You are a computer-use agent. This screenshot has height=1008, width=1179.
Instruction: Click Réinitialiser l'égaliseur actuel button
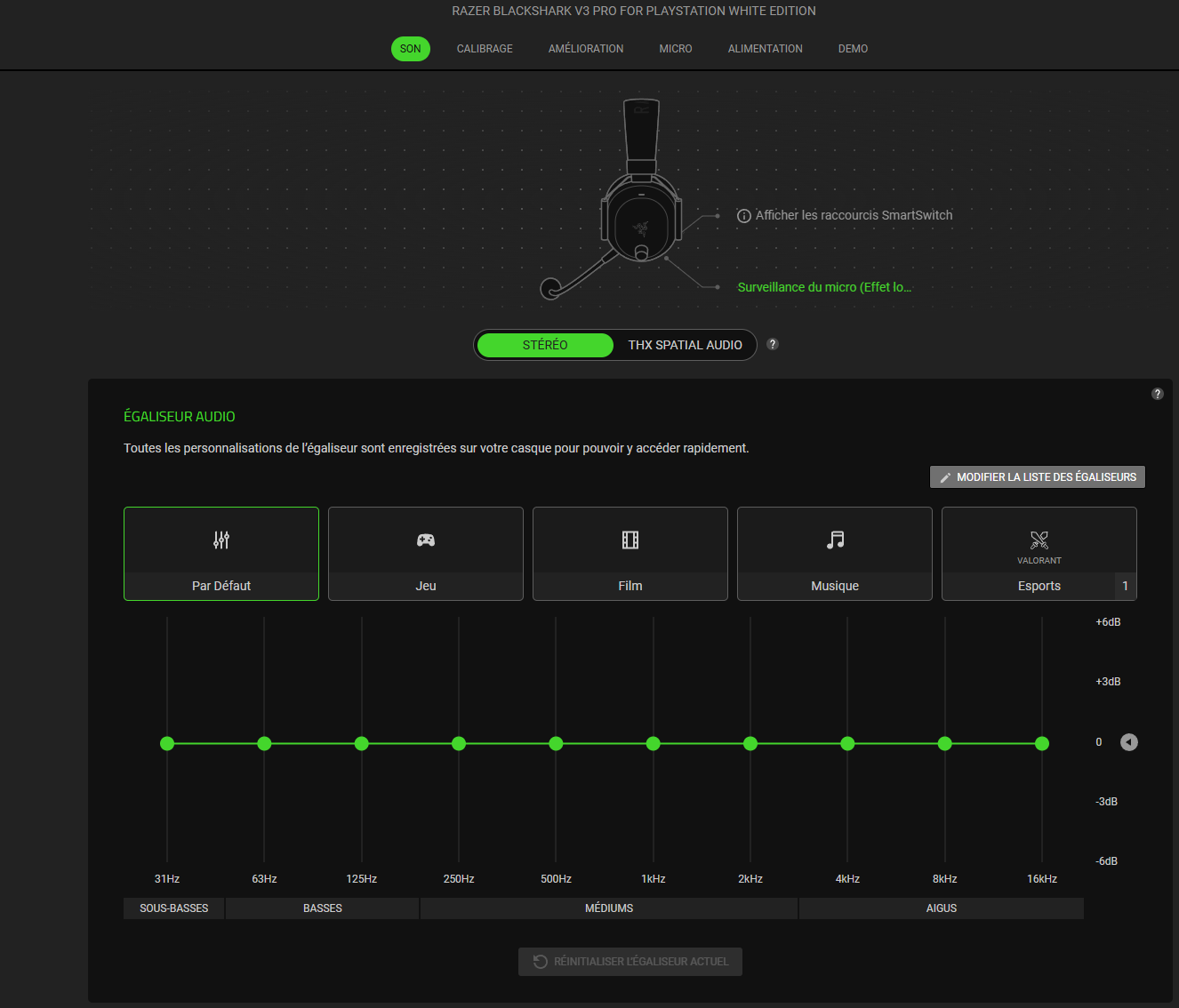coord(630,962)
